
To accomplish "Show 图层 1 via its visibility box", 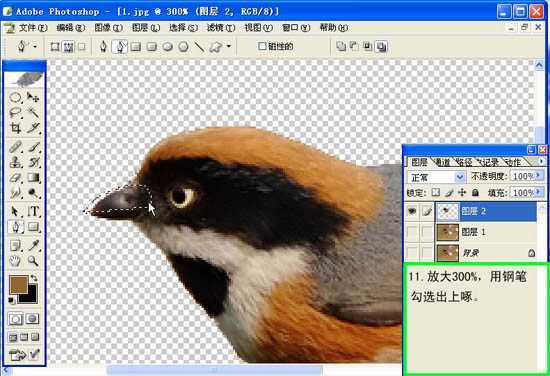I will click(x=412, y=232).
